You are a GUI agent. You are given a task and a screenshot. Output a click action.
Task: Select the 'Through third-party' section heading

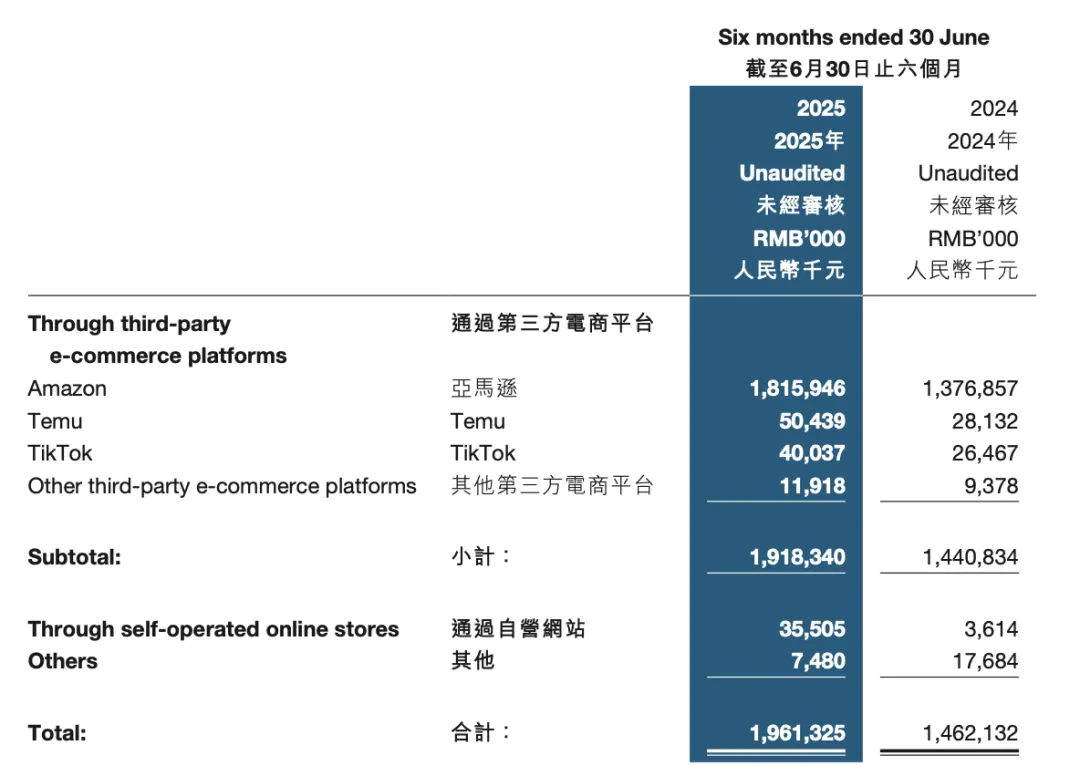pos(129,324)
